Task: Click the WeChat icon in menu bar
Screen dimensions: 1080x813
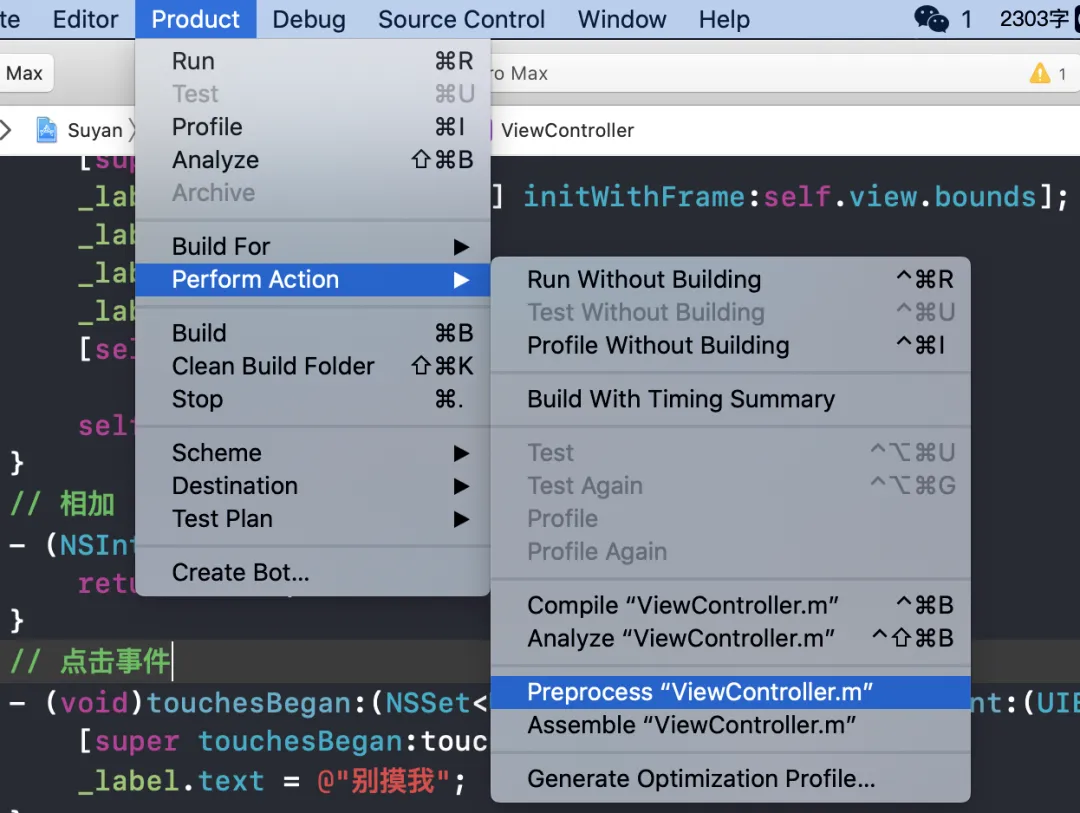Action: point(931,19)
